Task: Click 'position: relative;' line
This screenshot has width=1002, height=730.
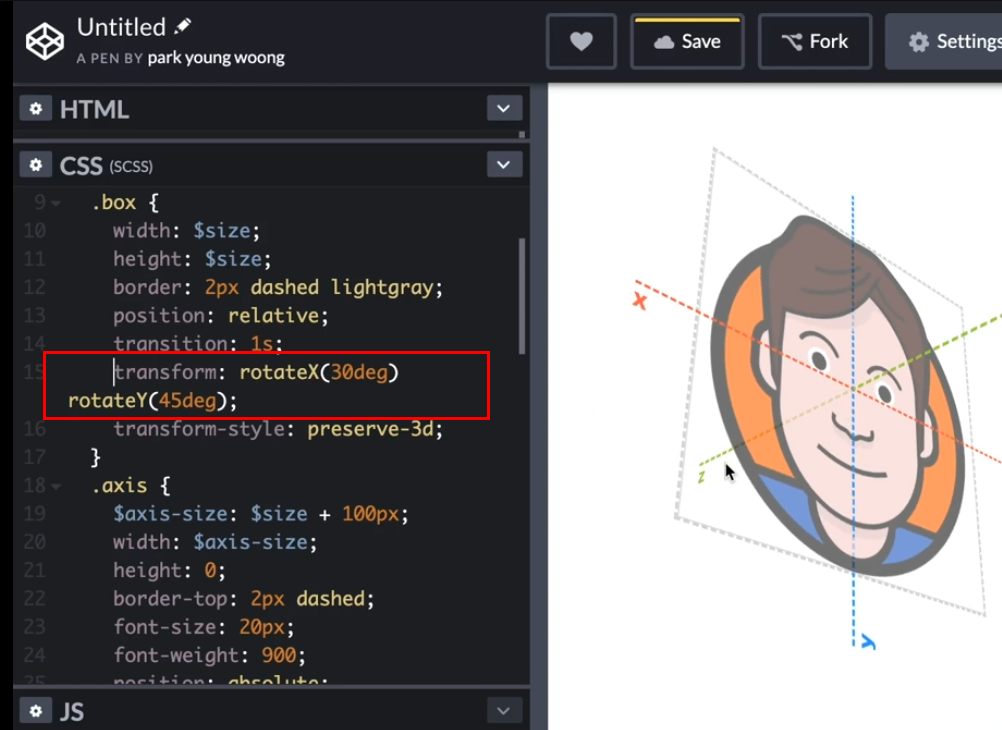Action: pyautogui.click(x=220, y=315)
